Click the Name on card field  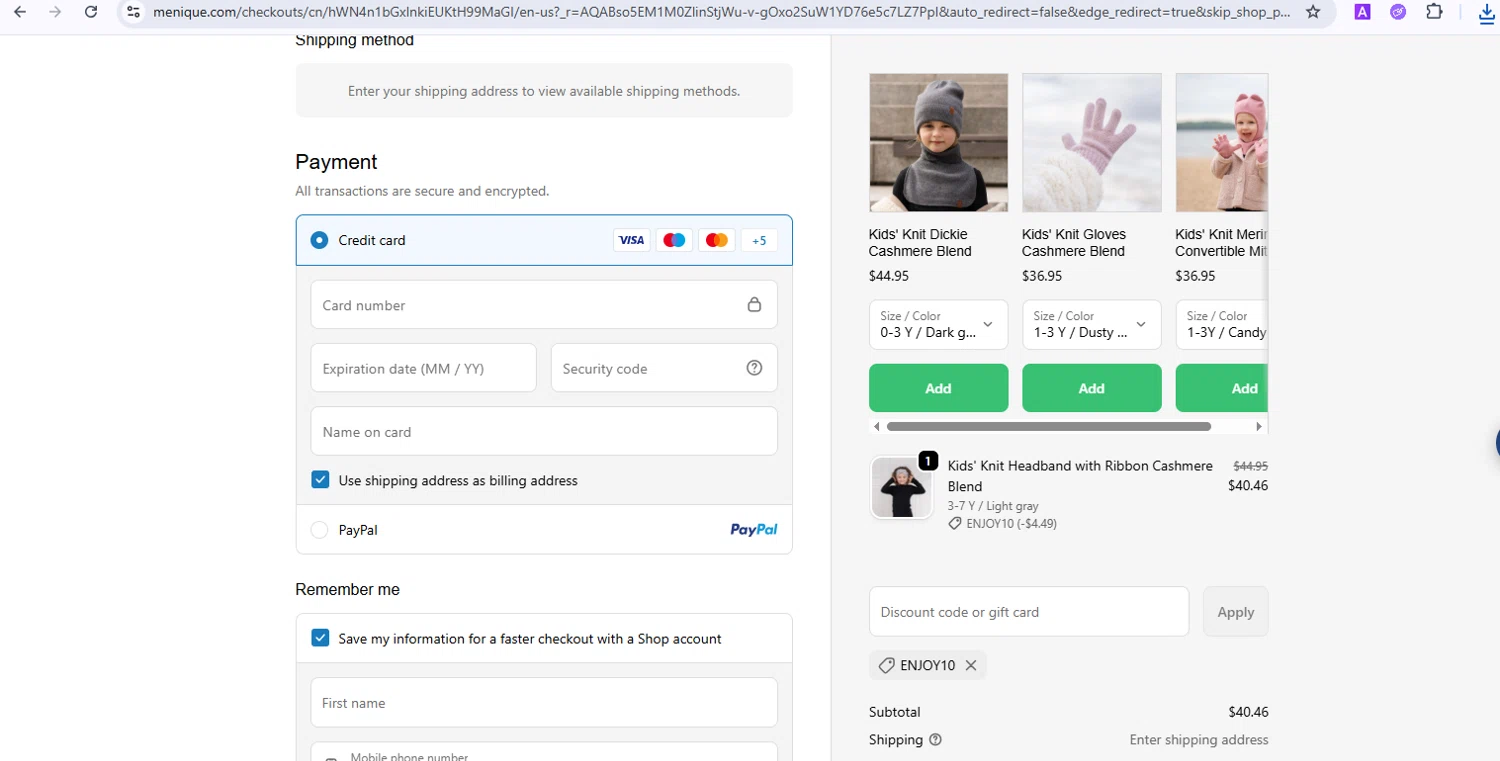click(544, 431)
